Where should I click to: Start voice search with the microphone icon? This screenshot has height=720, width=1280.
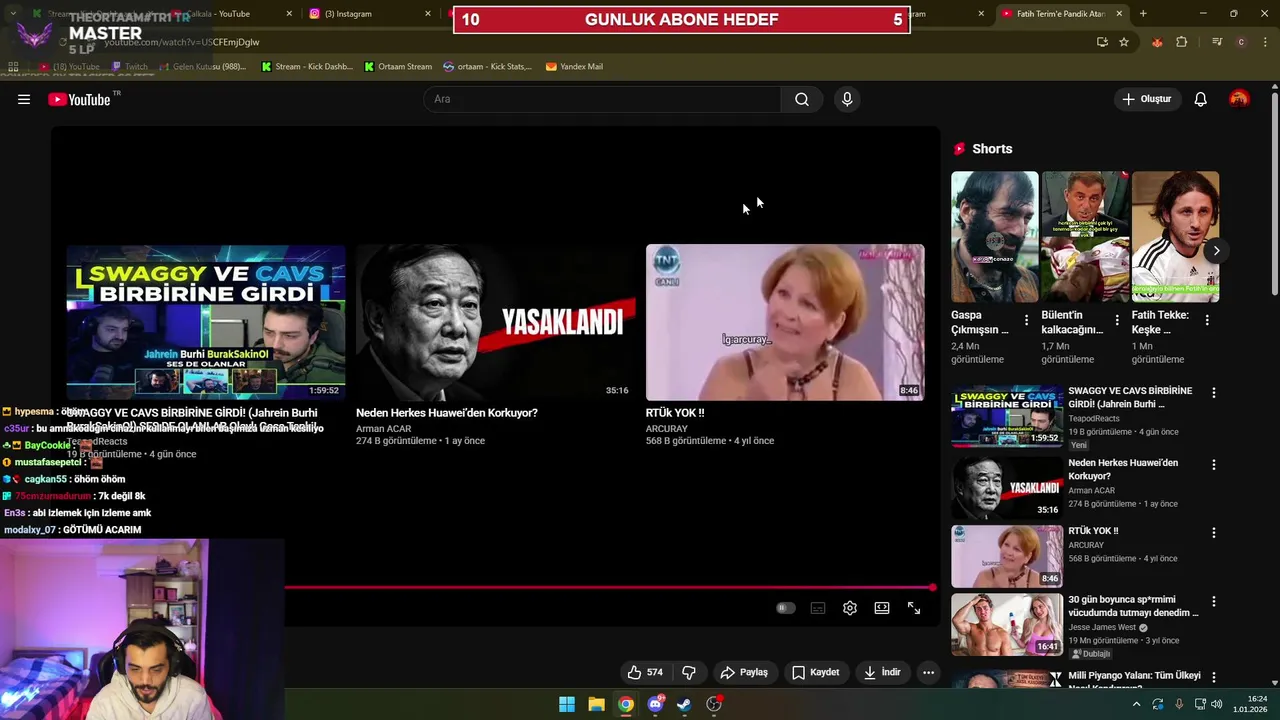(847, 99)
